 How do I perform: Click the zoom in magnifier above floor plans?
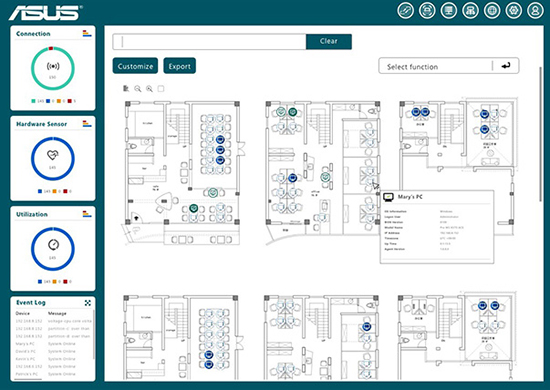tap(149, 89)
